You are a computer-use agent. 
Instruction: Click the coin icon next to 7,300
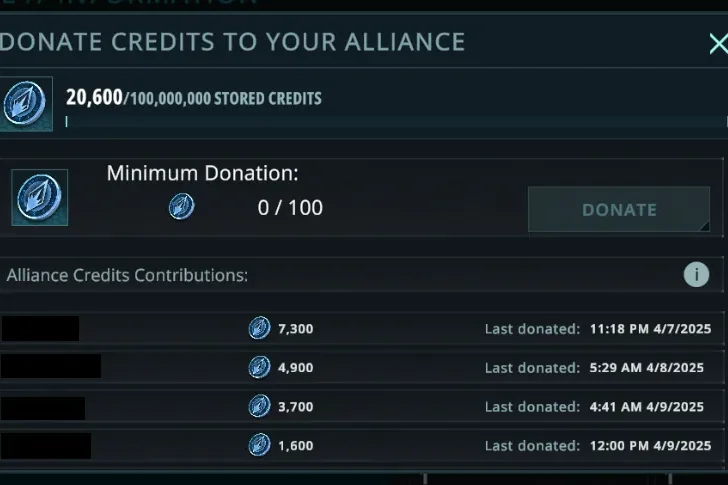coord(259,328)
